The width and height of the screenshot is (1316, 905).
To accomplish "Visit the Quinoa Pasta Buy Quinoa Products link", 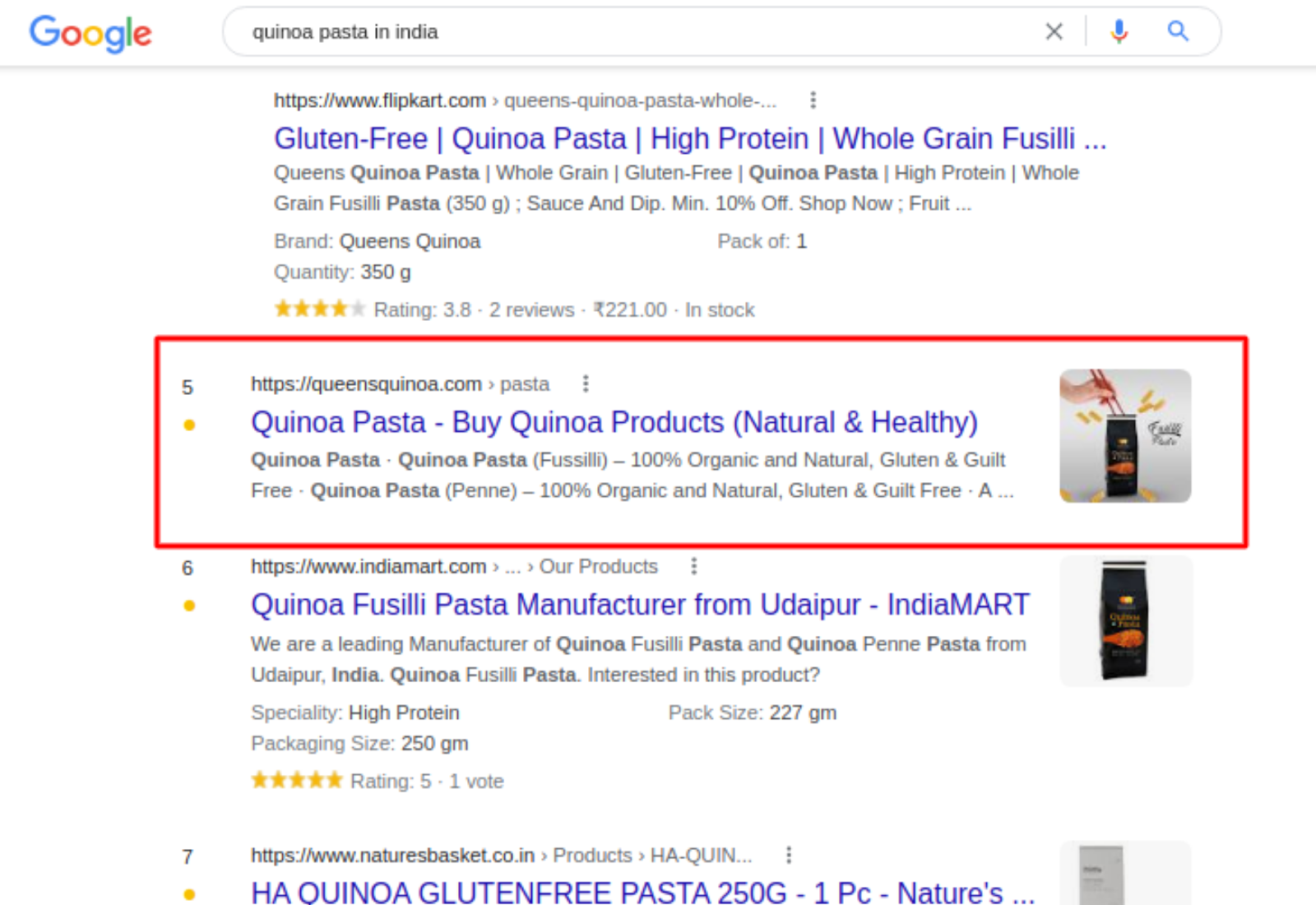I will [x=613, y=422].
